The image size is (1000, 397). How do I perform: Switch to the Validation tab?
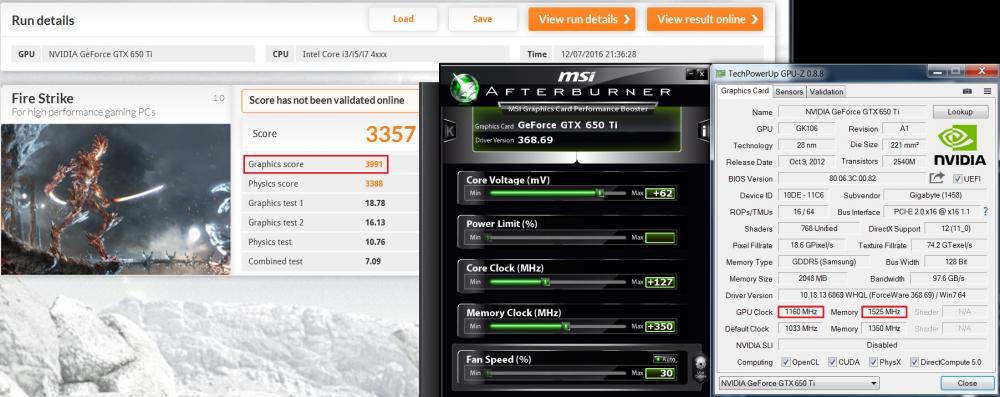826,91
